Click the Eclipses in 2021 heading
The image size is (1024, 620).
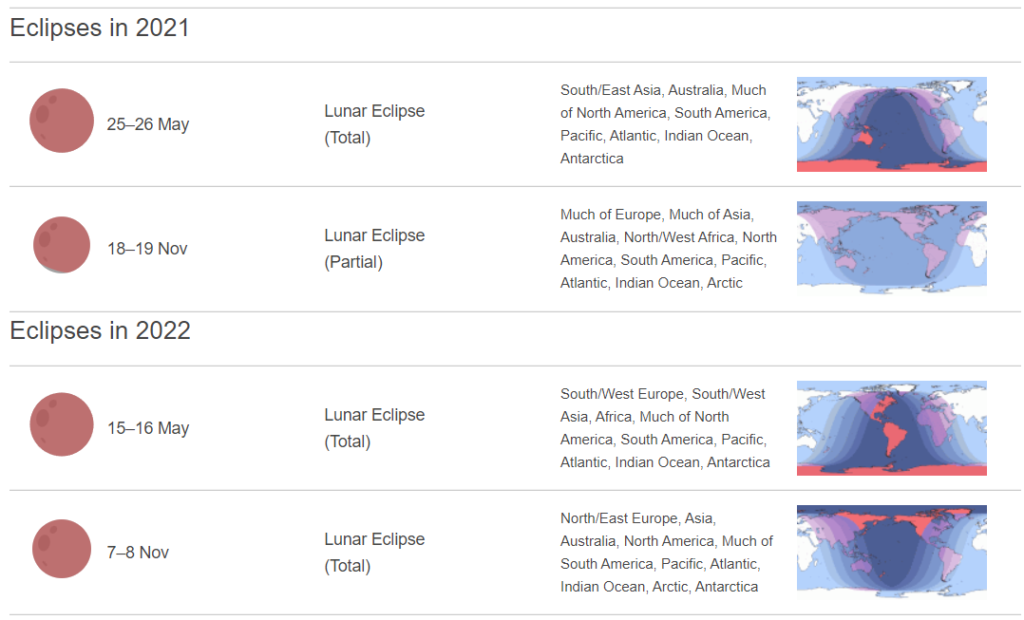[x=99, y=28]
